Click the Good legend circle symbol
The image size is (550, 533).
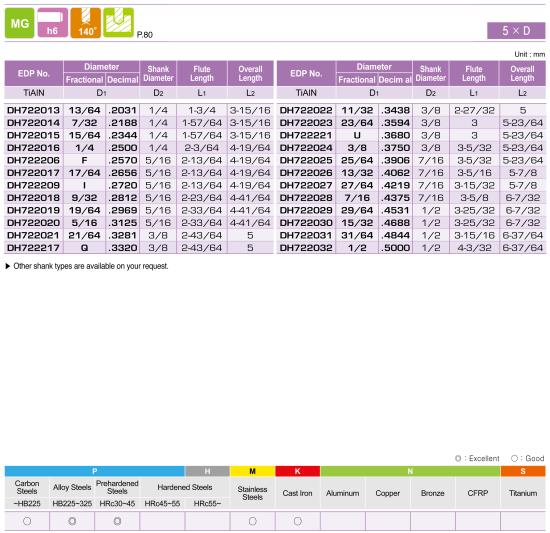[514, 458]
